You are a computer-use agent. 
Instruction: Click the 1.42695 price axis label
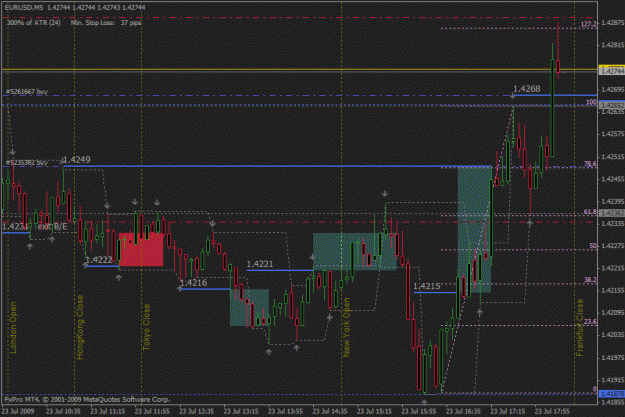click(x=612, y=89)
